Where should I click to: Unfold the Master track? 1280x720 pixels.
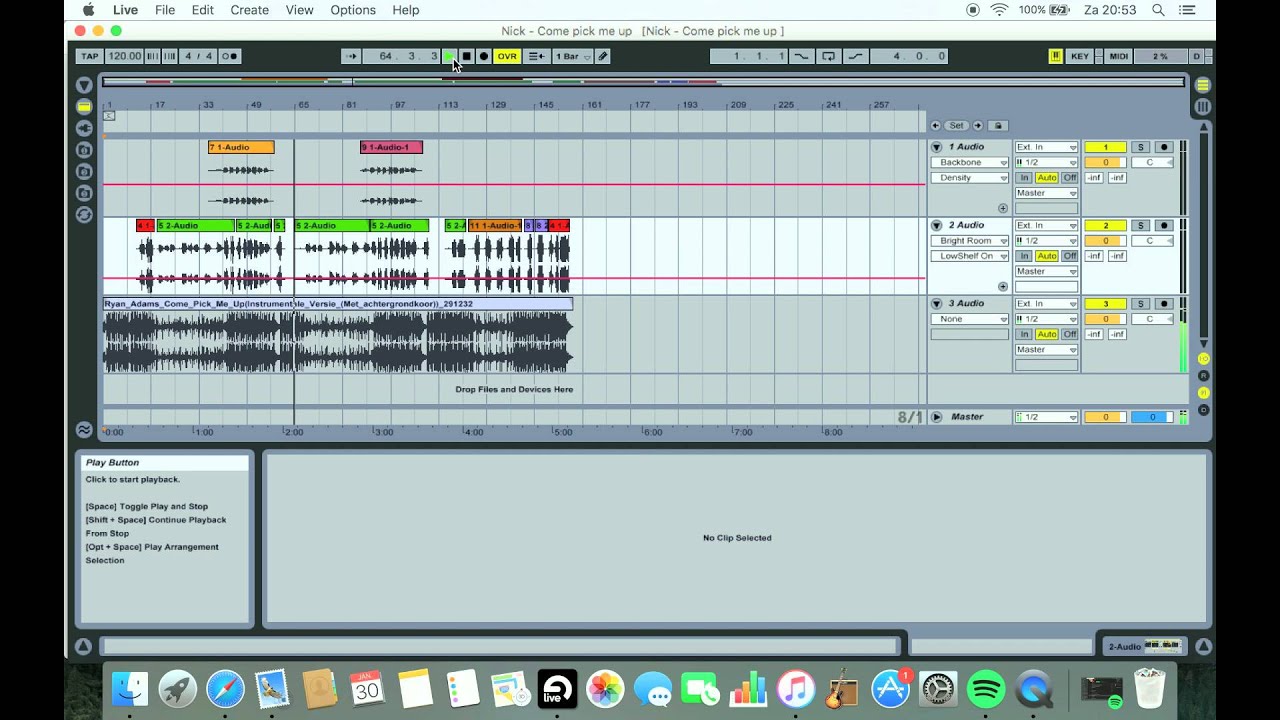click(937, 417)
